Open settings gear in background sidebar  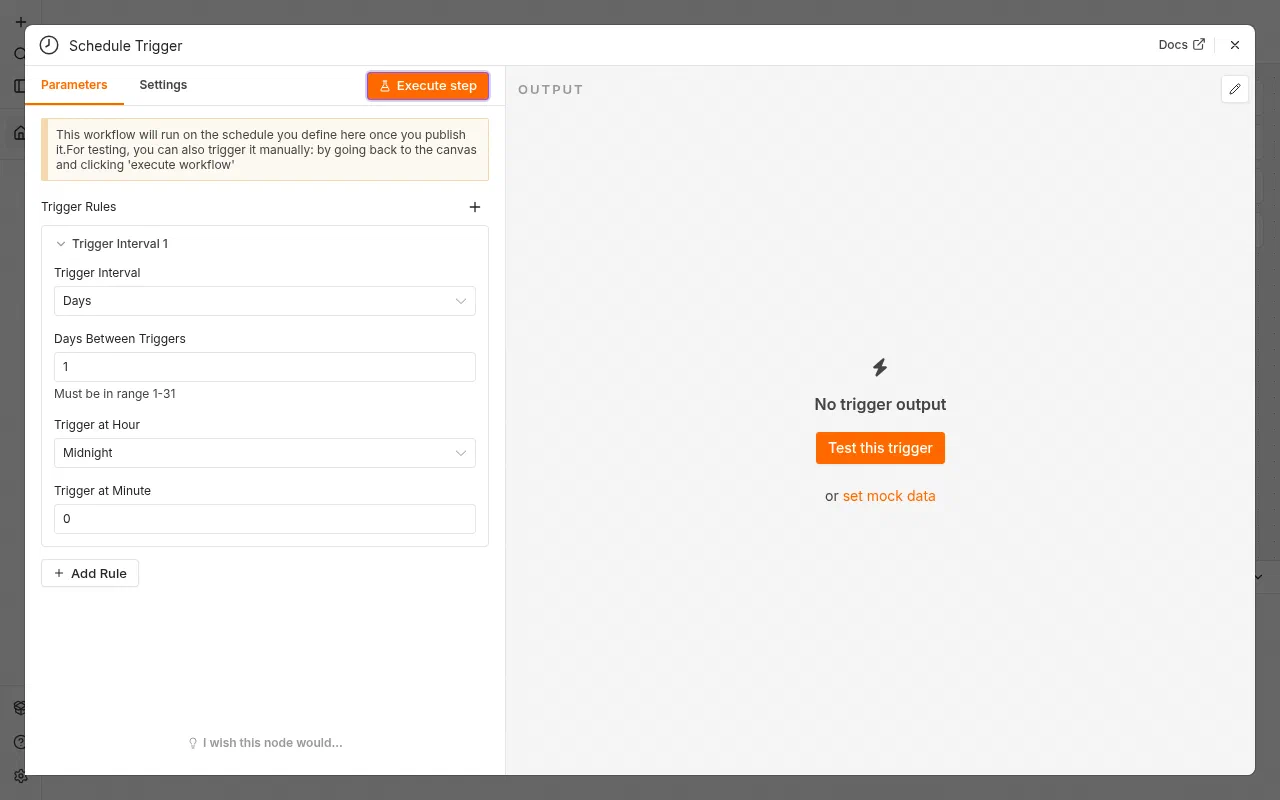pos(20,775)
